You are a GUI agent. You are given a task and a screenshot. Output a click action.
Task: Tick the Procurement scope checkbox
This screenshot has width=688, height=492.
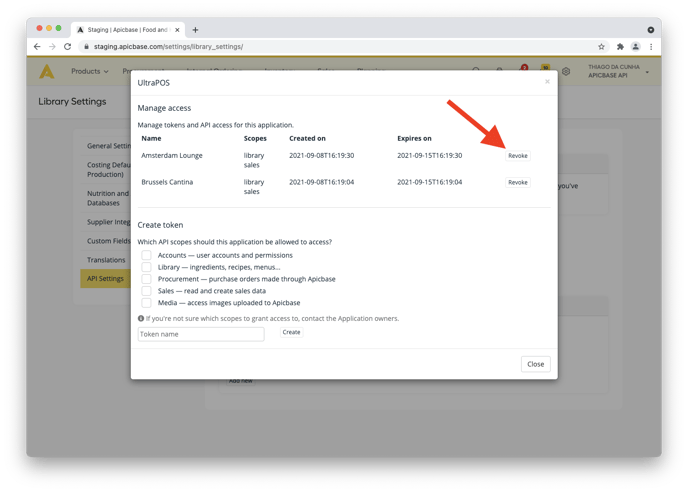click(x=147, y=279)
